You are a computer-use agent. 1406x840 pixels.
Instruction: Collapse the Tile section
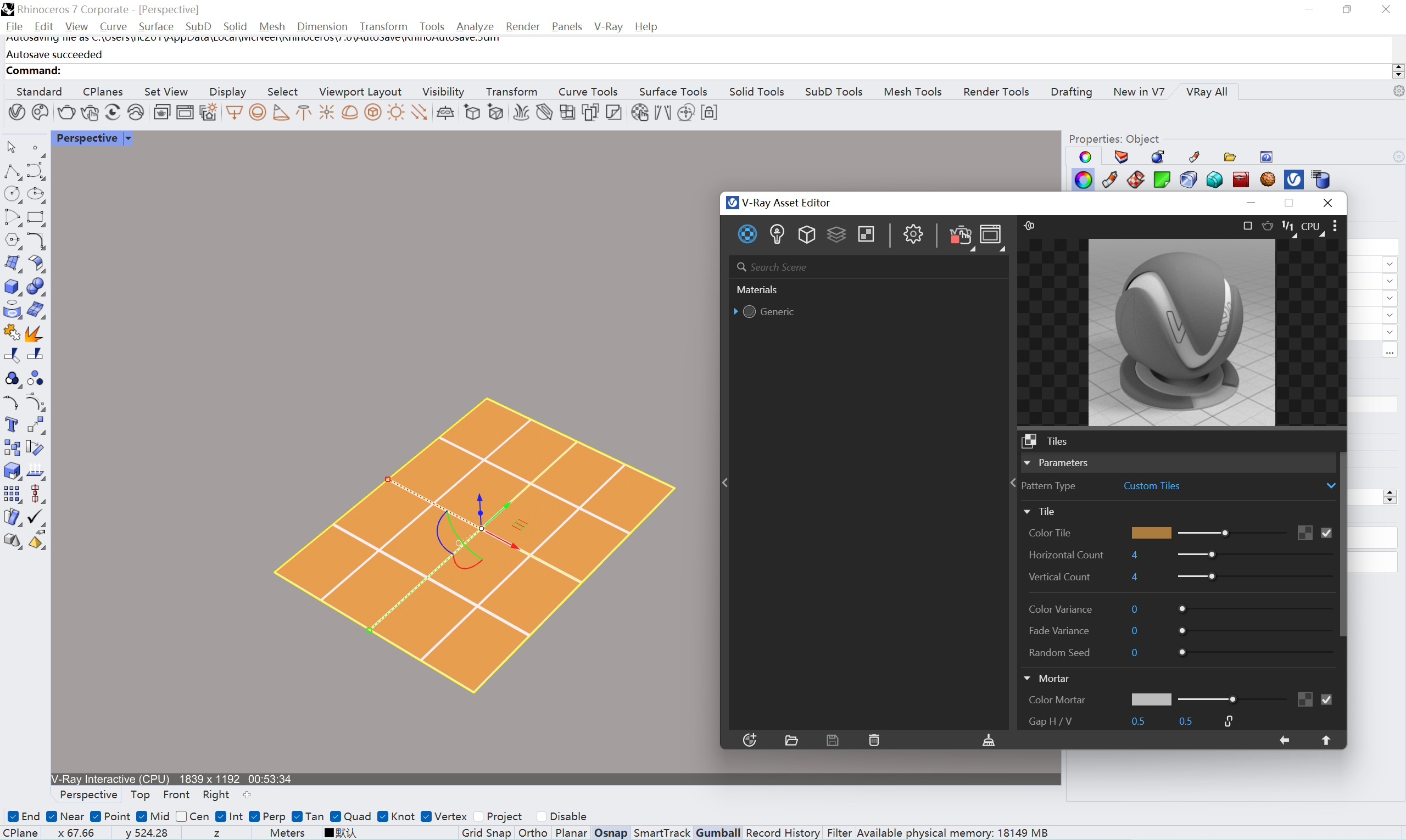tap(1027, 511)
